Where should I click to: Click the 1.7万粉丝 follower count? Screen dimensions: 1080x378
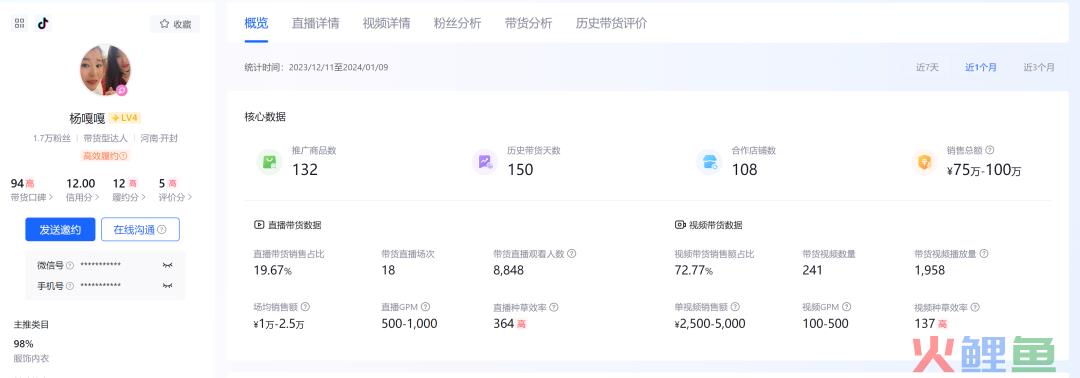tap(52, 138)
